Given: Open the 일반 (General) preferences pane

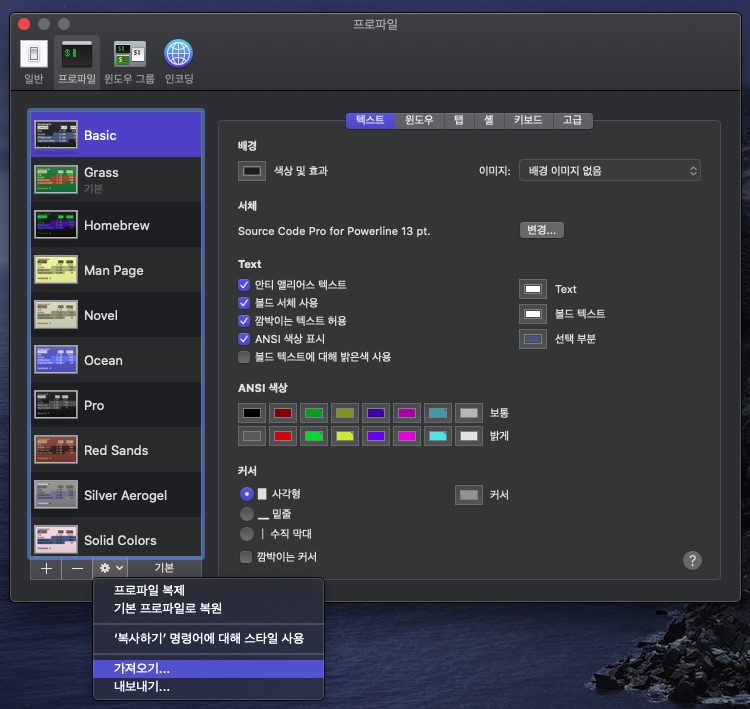Looking at the screenshot, I should point(33,62).
